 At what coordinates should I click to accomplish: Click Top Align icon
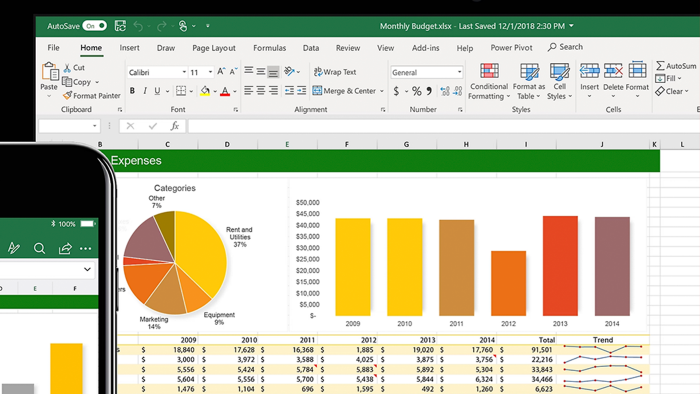(248, 71)
